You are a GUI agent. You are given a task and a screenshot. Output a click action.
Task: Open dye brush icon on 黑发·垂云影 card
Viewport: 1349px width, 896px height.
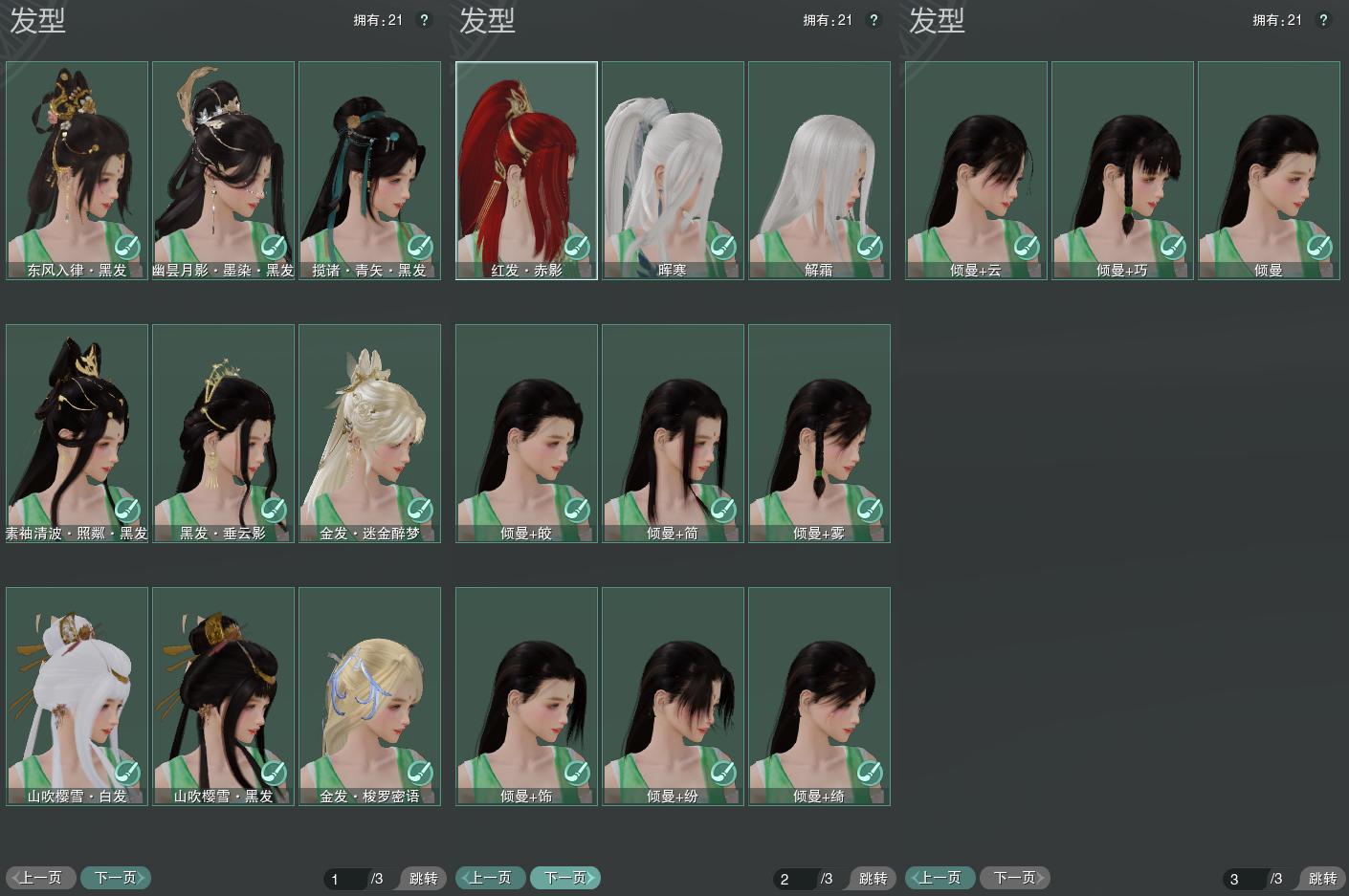[274, 510]
